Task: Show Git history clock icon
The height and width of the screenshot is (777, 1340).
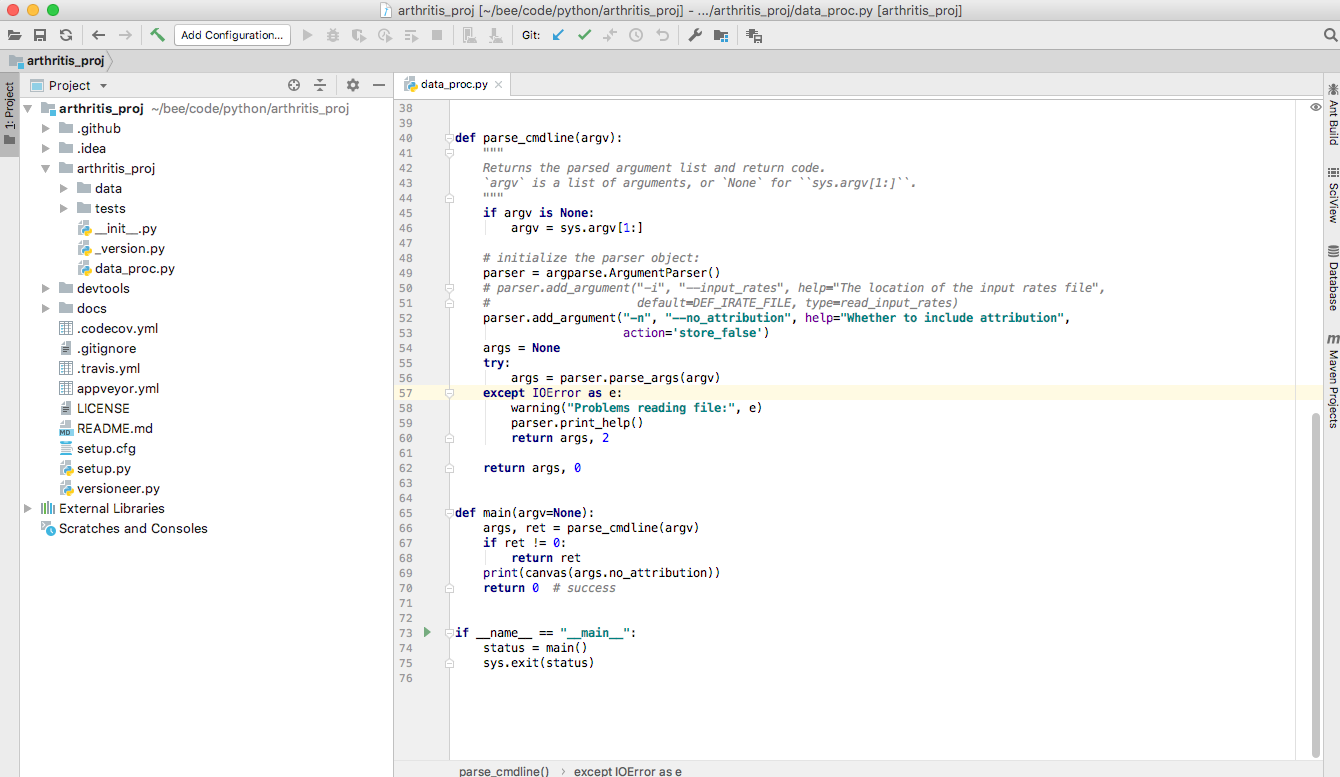Action: pos(636,35)
